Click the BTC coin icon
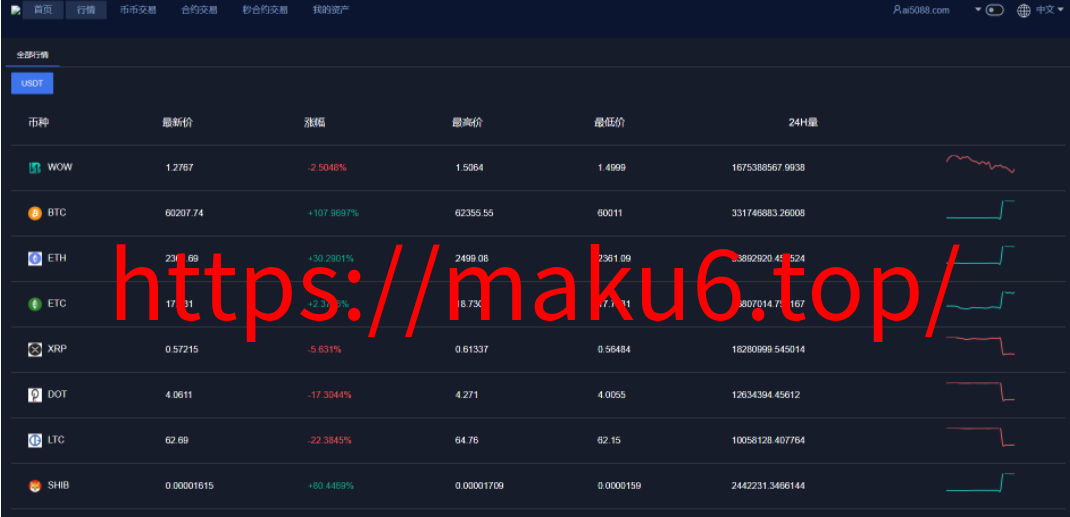Screen dimensions: 1070x517 [35, 213]
